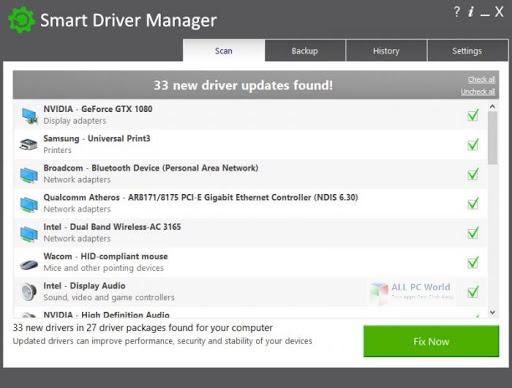Open the info 'i' icon

471,12
